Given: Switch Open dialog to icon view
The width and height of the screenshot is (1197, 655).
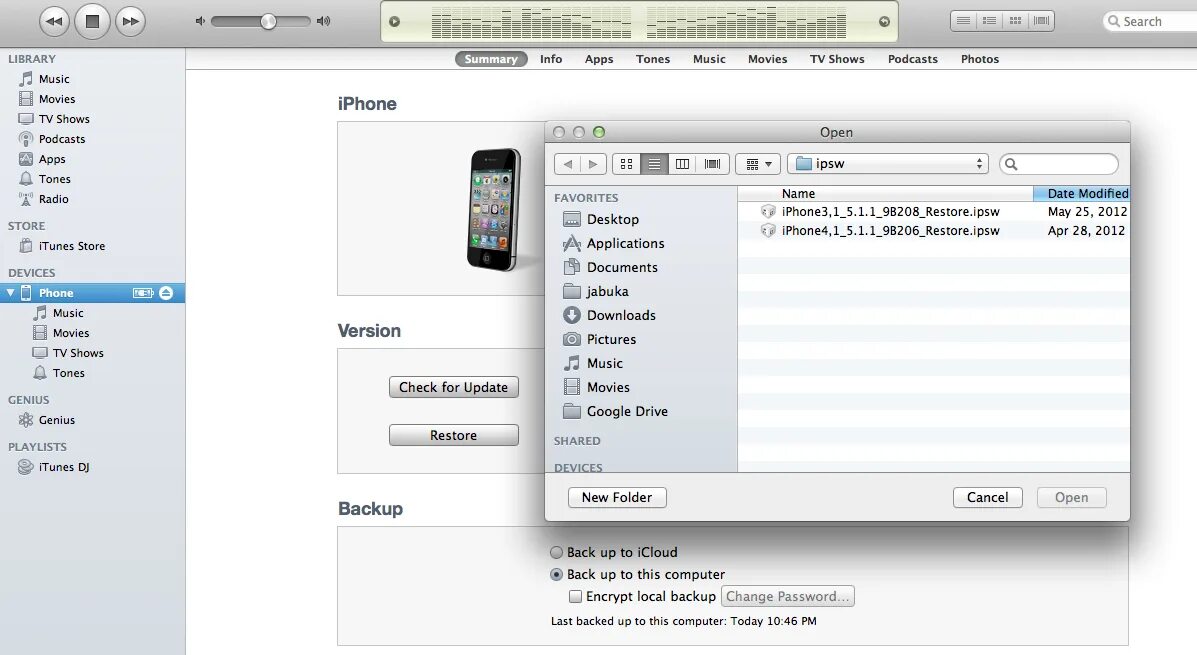Looking at the screenshot, I should [x=626, y=163].
